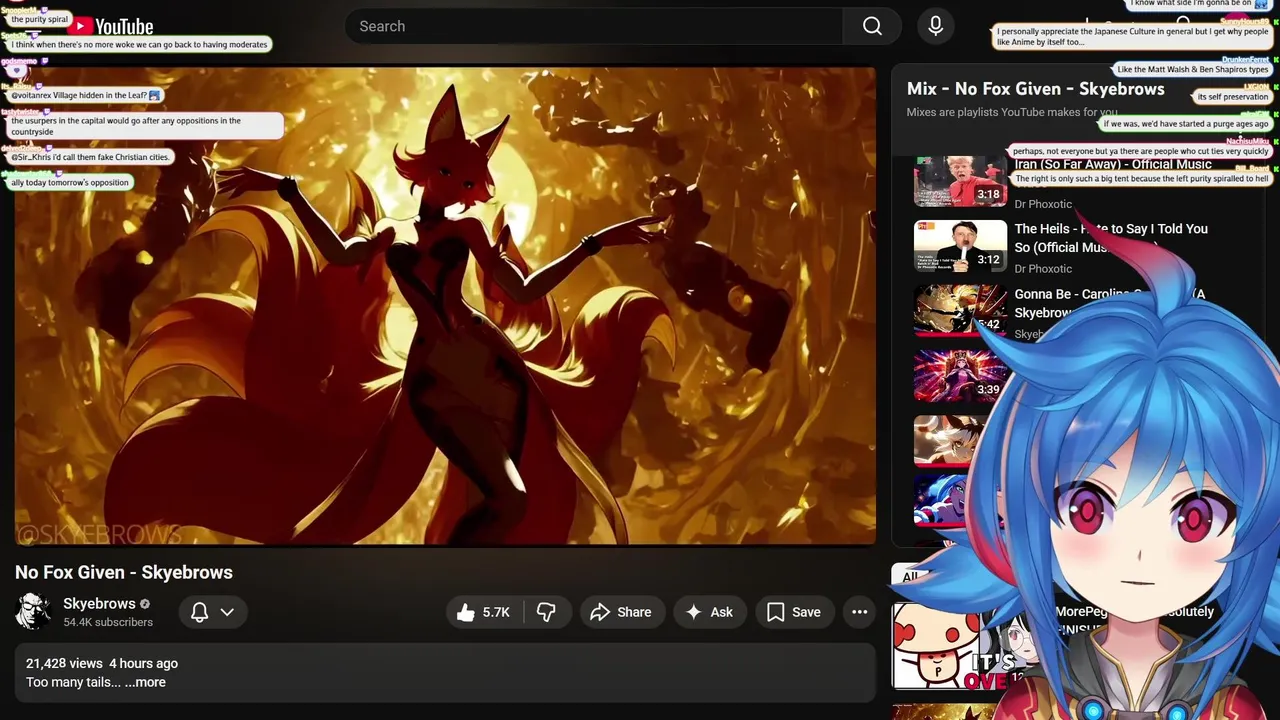The width and height of the screenshot is (1280, 720).
Task: Click chat message 'ally today tomorrow's opposition'
Action: pyautogui.click(x=70, y=183)
